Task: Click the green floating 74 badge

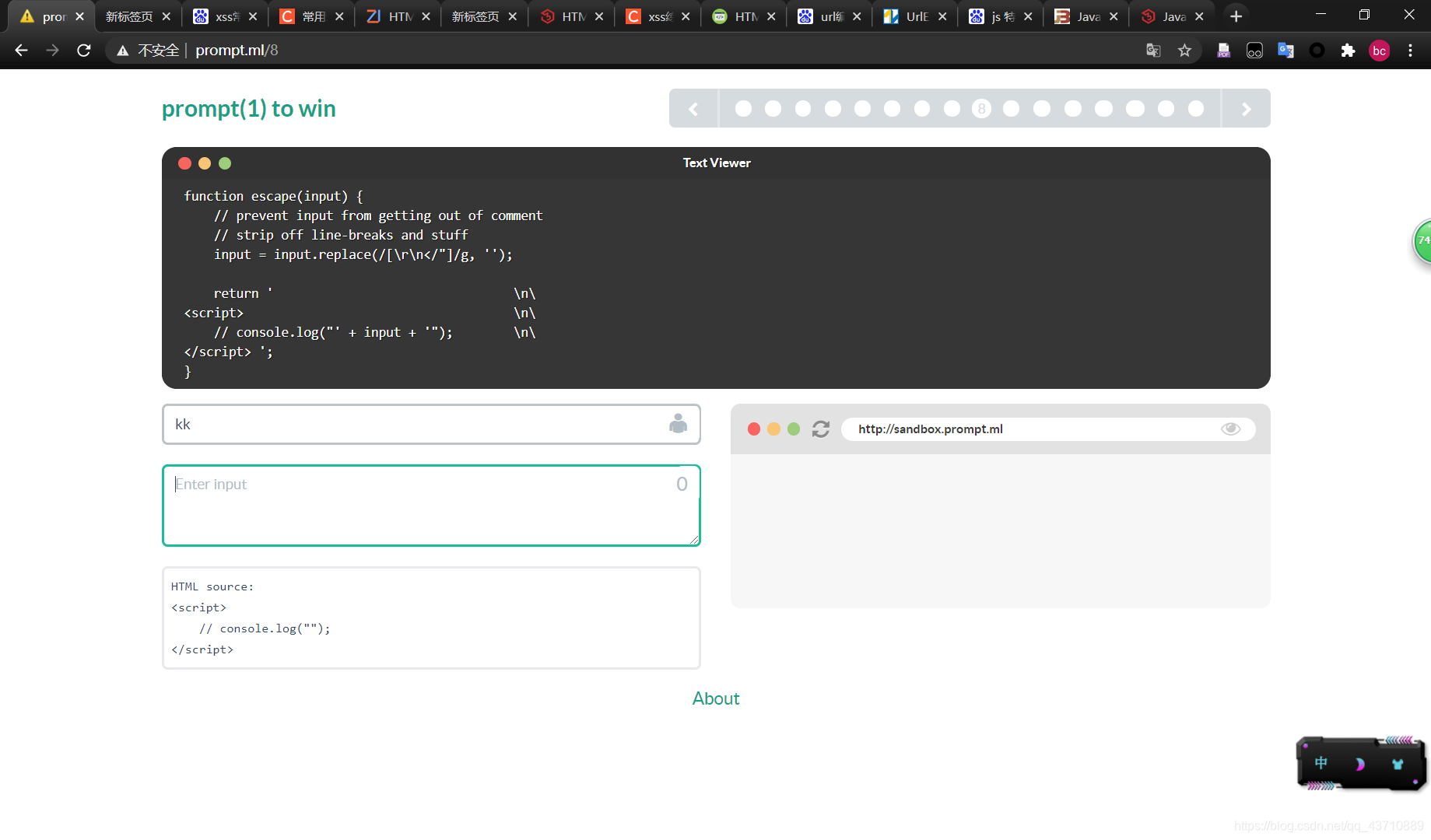Action: pyautogui.click(x=1422, y=241)
